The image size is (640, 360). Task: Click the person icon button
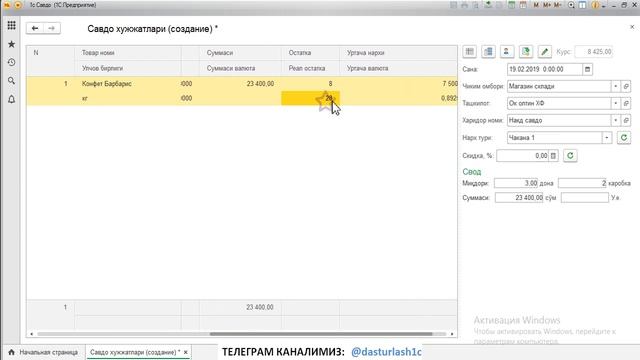click(507, 51)
